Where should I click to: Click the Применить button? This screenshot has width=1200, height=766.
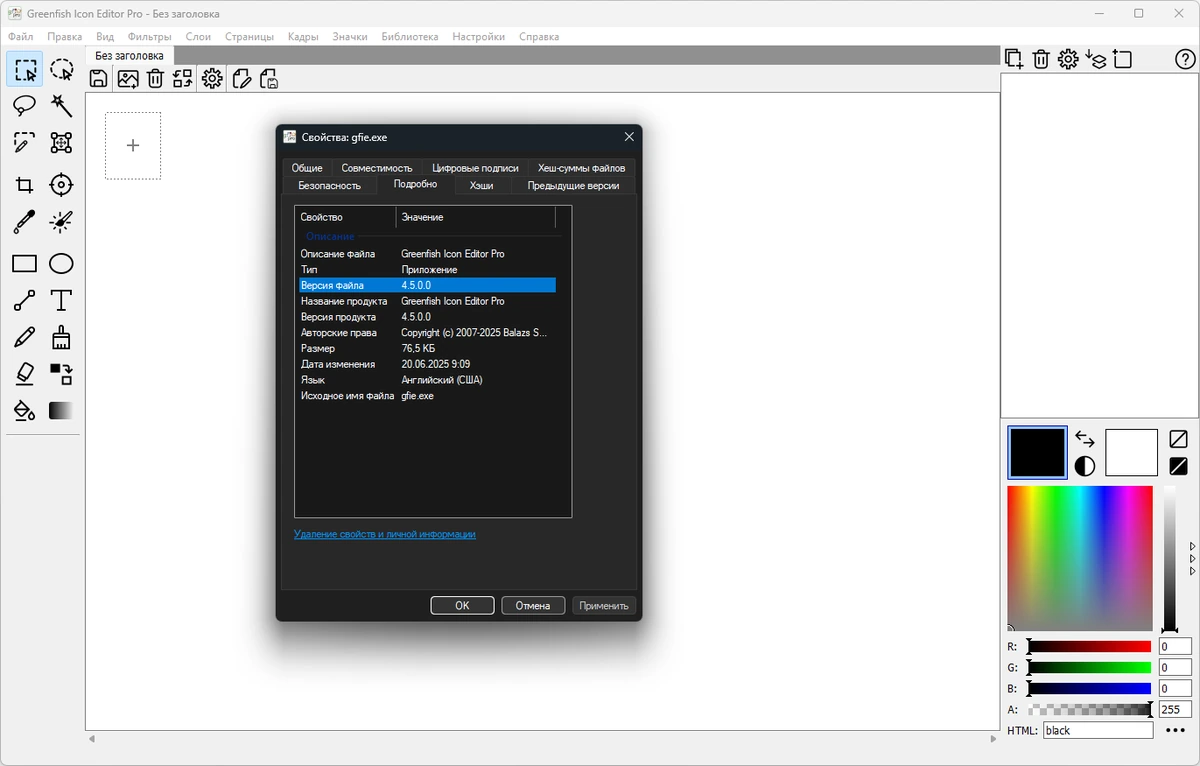pos(604,605)
